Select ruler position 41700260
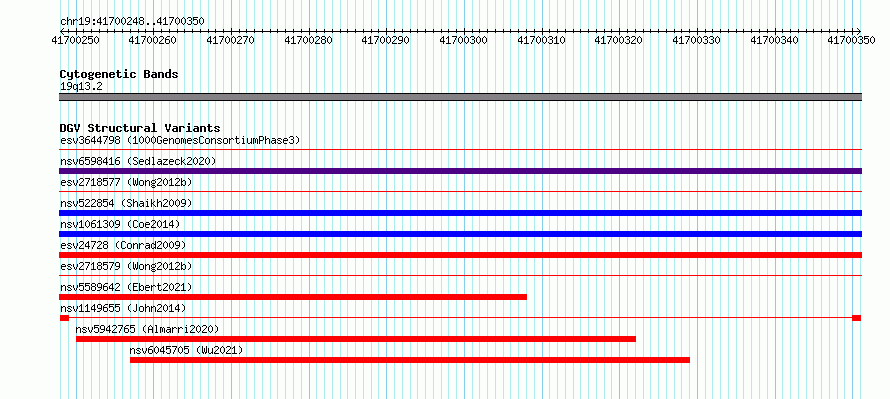 point(152,40)
